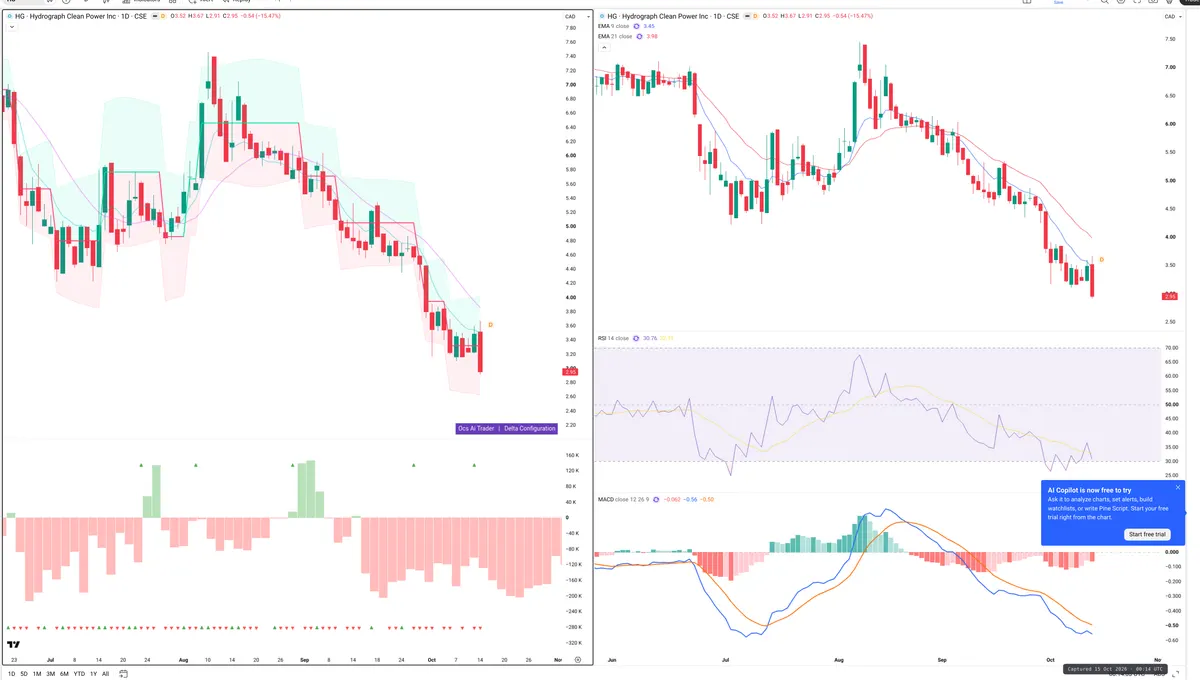Select the All date range
Image resolution: width=1200 pixels, height=680 pixels.
[x=105, y=674]
